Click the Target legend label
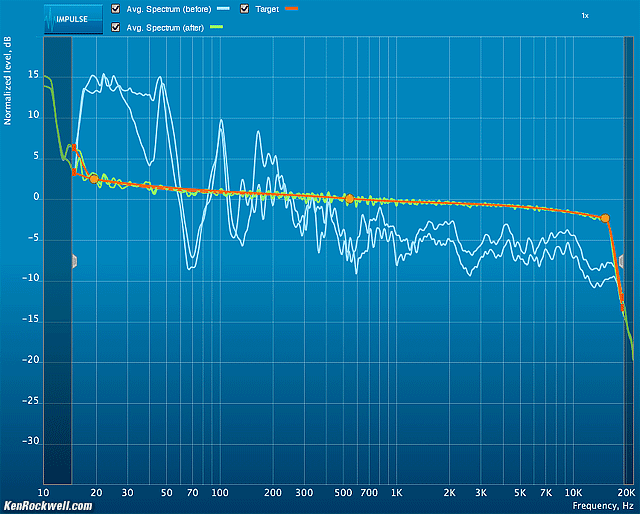Viewport: 640px width, 514px height. point(267,9)
